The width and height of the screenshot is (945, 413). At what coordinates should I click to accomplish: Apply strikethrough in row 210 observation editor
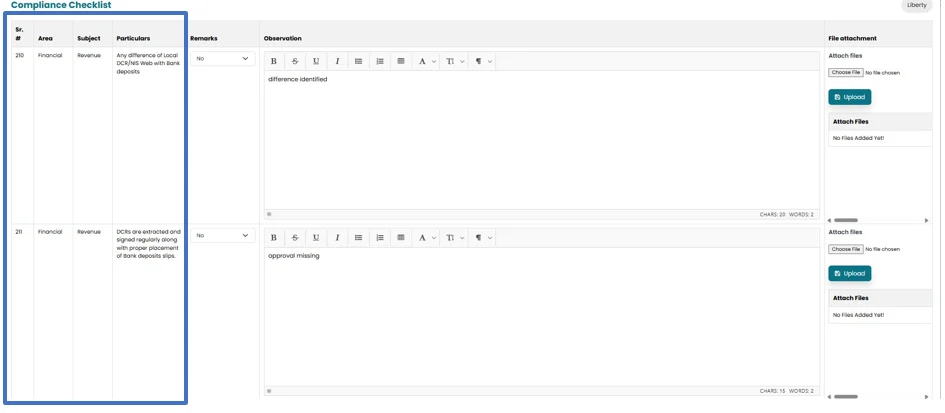tap(295, 61)
